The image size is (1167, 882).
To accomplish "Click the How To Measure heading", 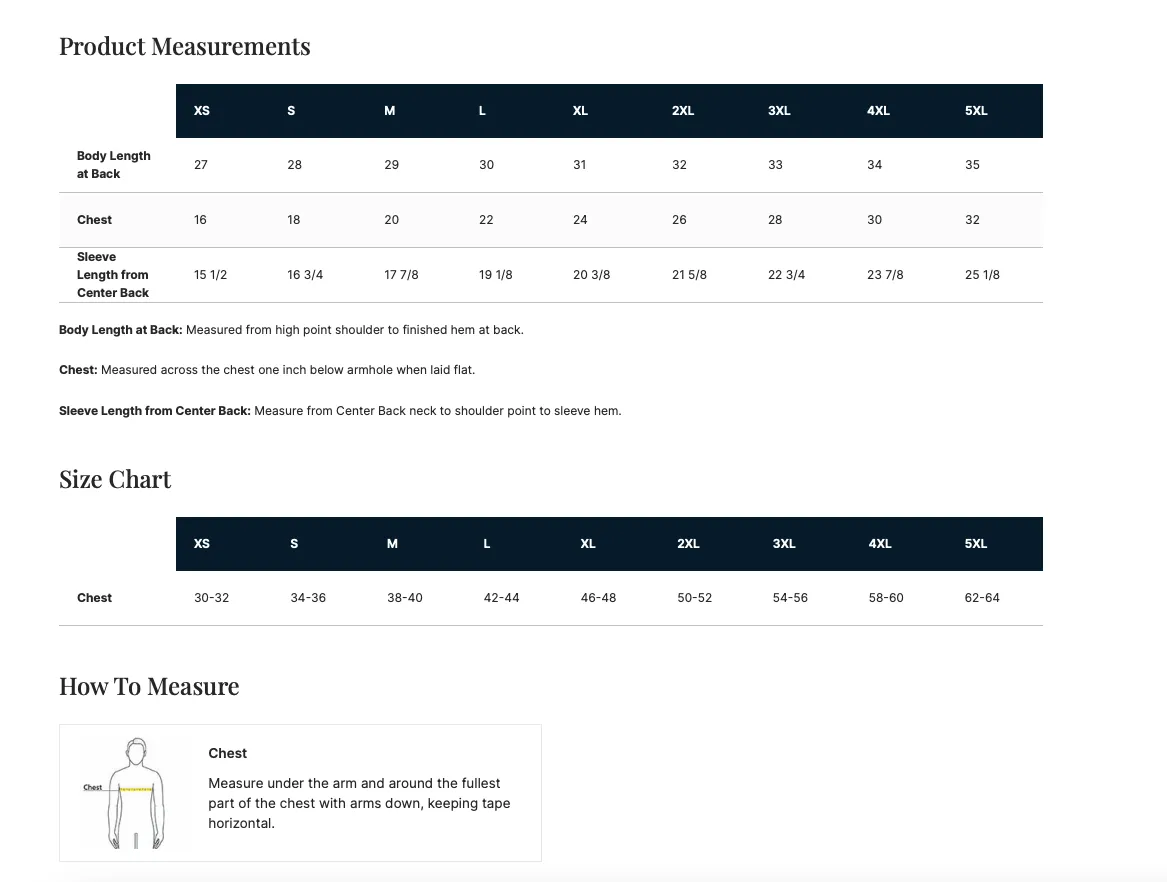I will [x=149, y=687].
